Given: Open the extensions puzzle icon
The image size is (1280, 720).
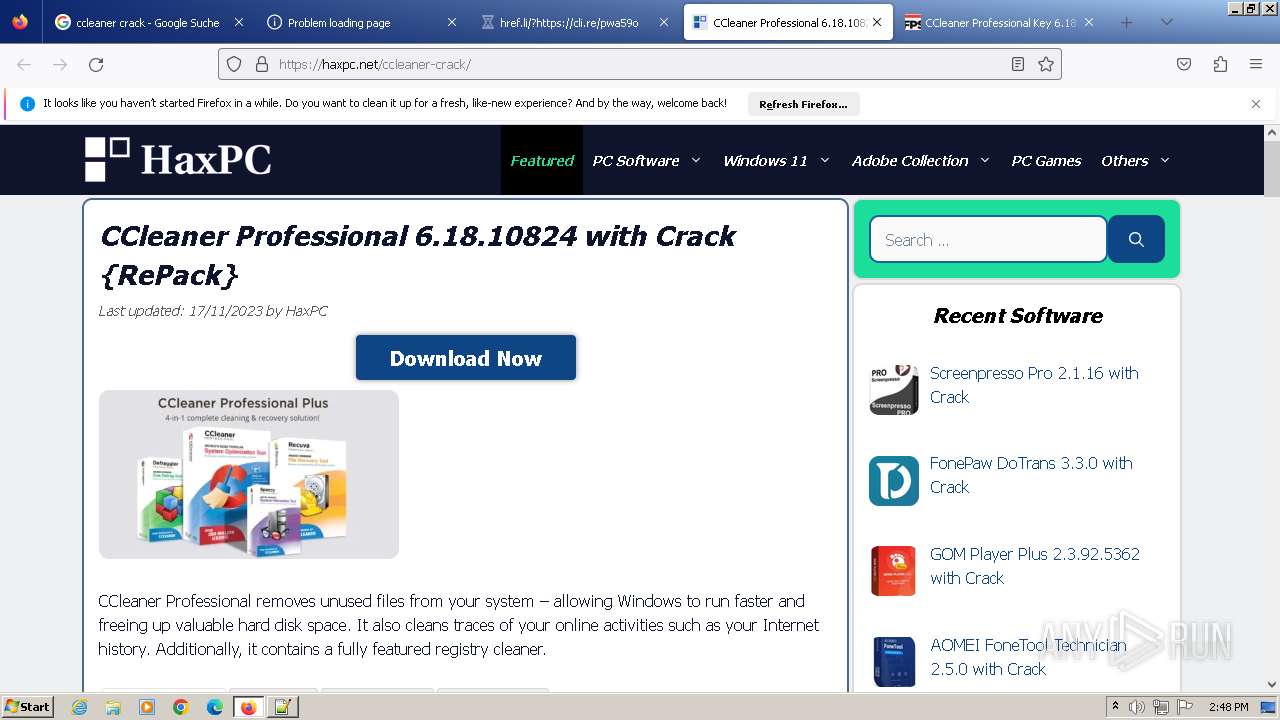Looking at the screenshot, I should (x=1220, y=64).
